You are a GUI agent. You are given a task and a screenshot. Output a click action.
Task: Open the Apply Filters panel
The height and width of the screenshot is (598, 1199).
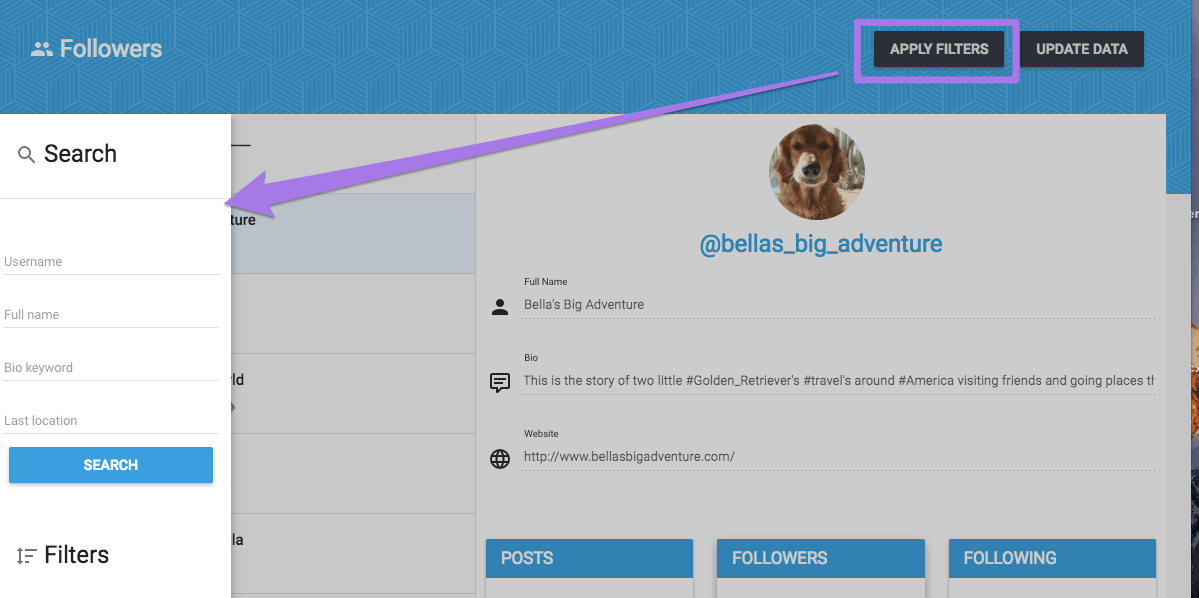pos(939,50)
